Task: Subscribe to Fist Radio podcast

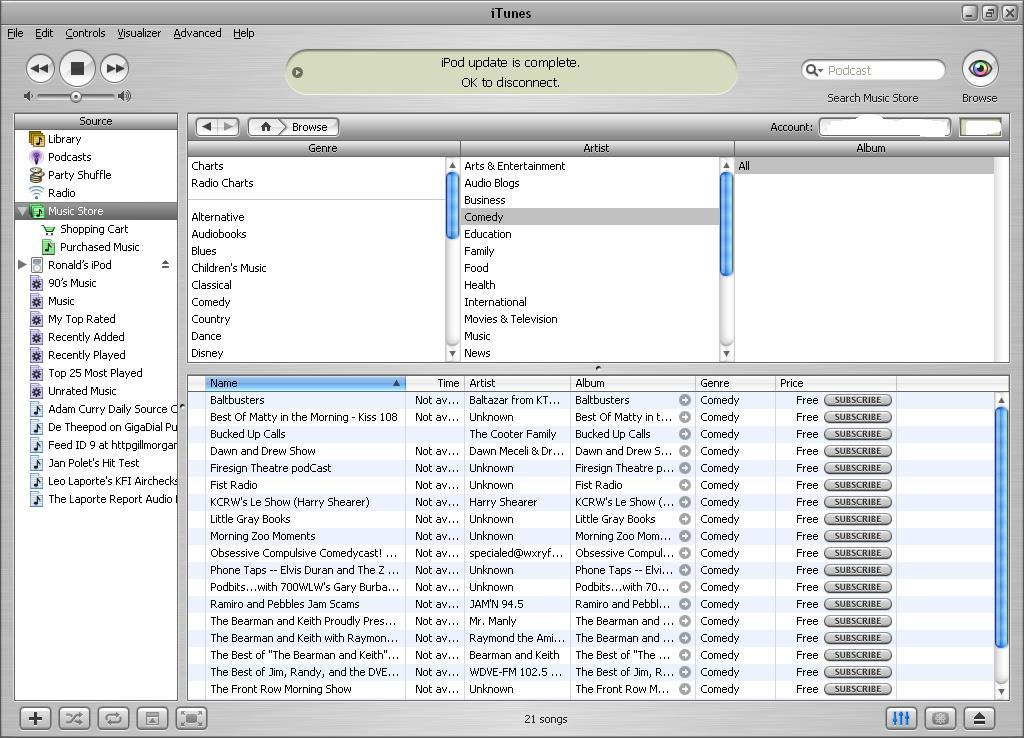Action: (857, 485)
